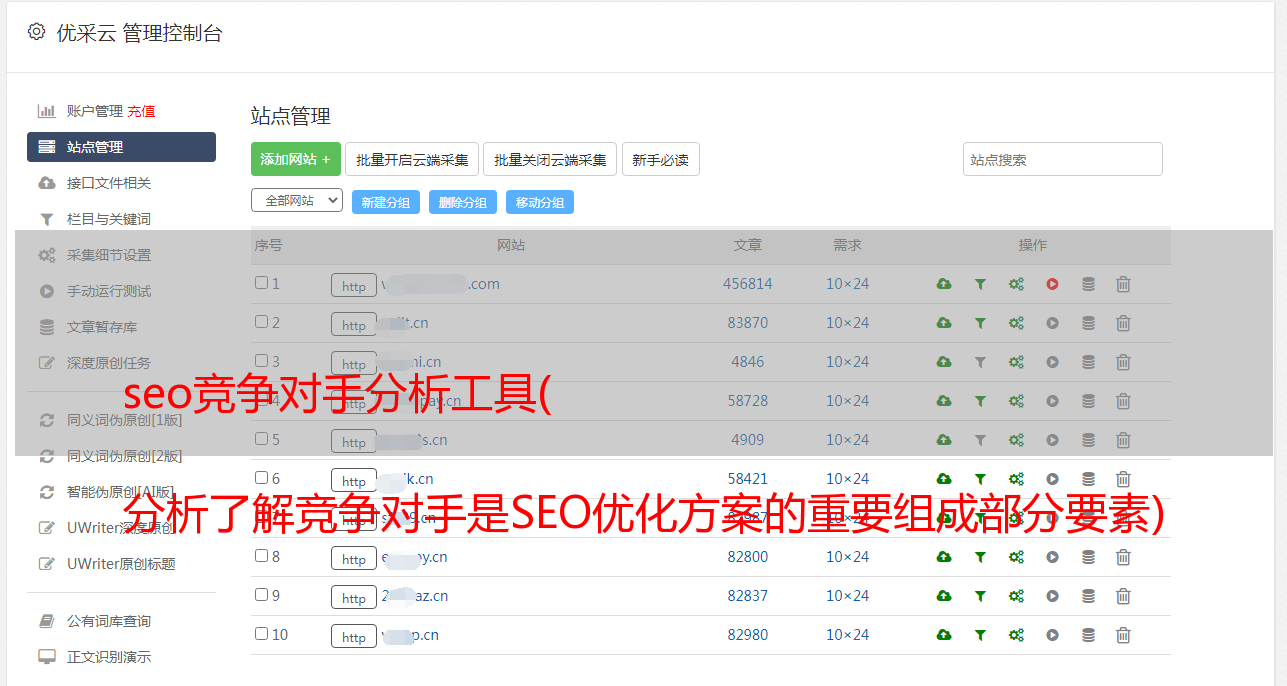Click the cloud upload icon in row 6
The height and width of the screenshot is (686, 1287).
click(944, 479)
